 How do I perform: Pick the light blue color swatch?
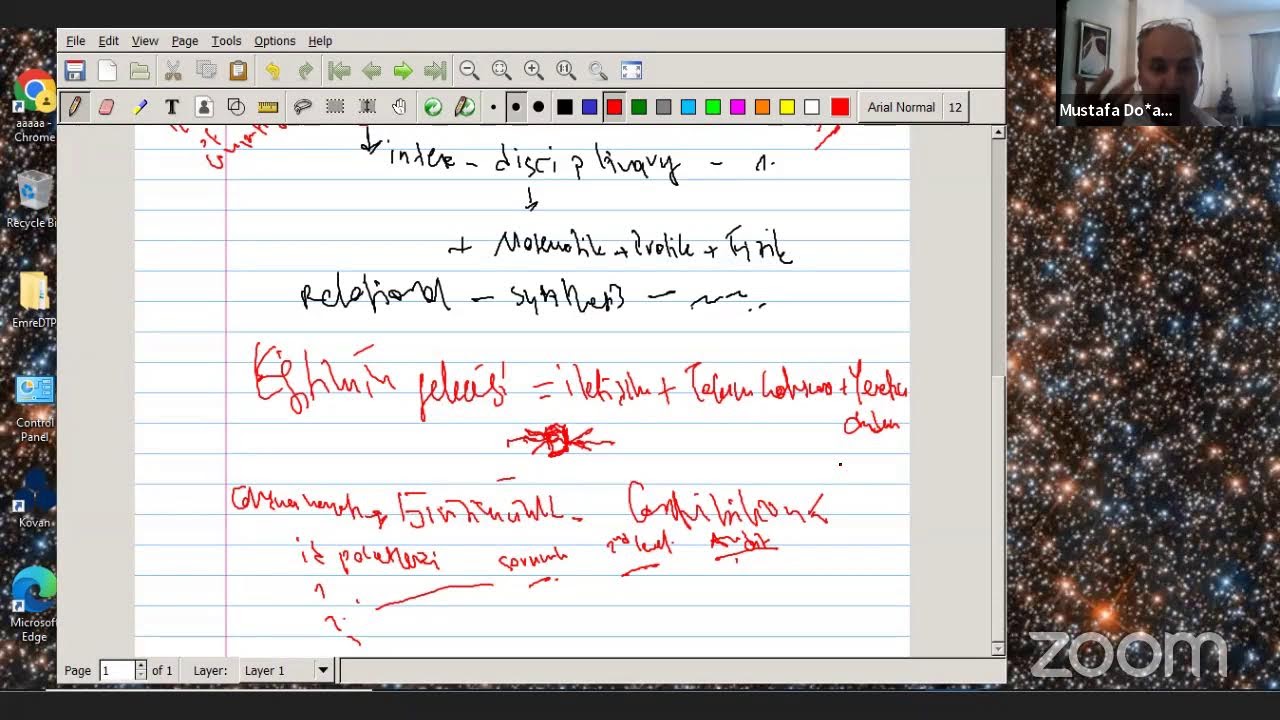pyautogui.click(x=688, y=107)
